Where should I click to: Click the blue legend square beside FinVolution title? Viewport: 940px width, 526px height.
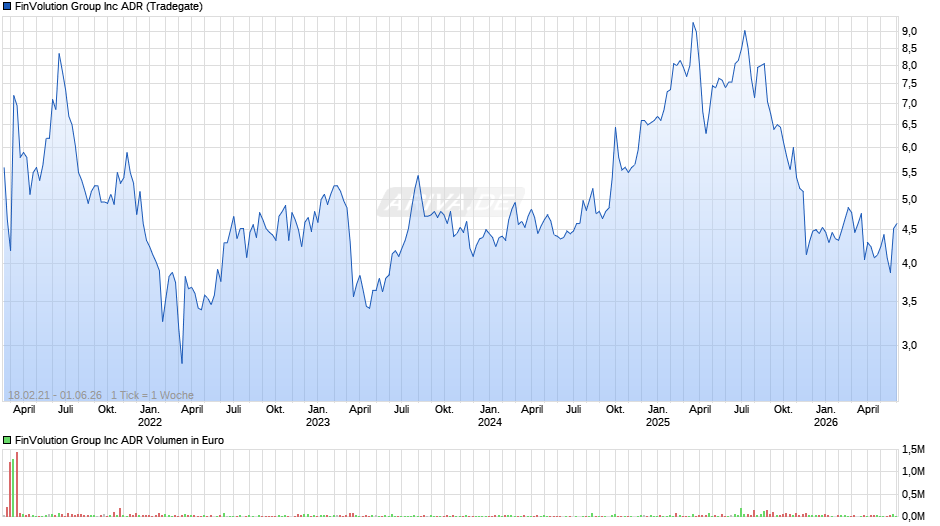pyautogui.click(x=7, y=7)
